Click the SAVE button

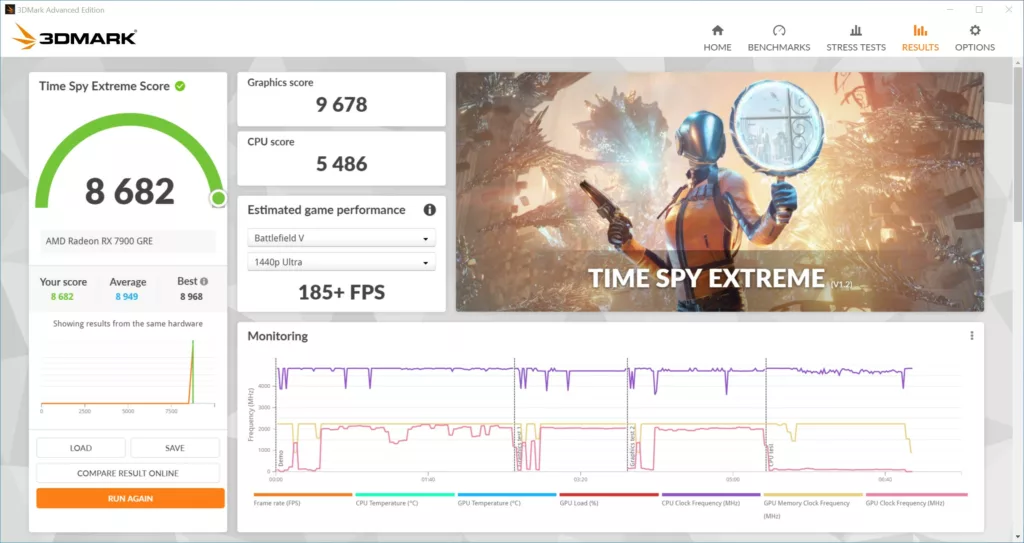click(175, 448)
